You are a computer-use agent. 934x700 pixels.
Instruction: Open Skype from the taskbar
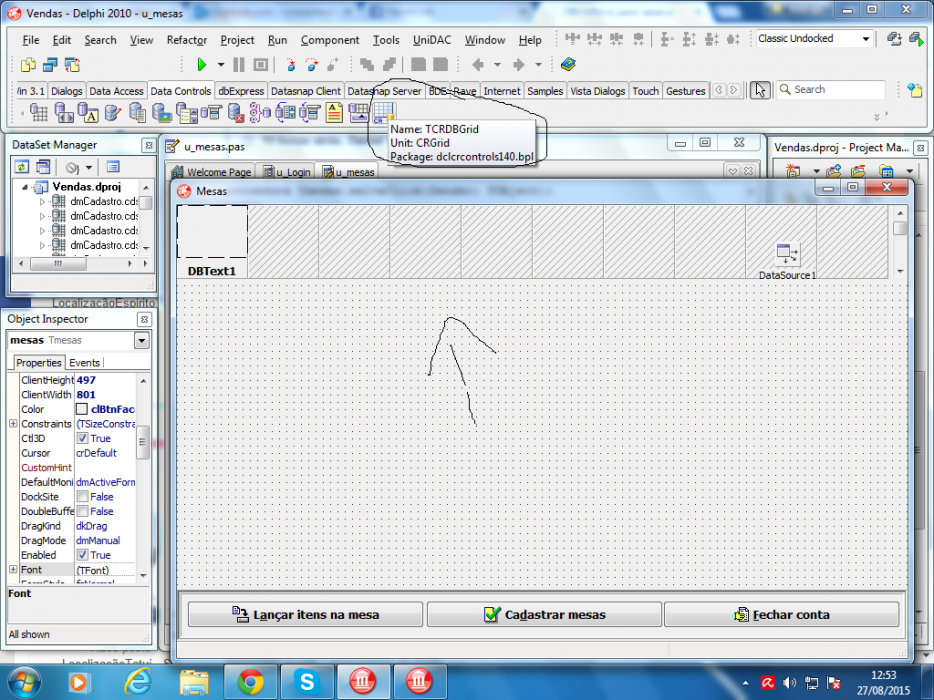pos(307,681)
